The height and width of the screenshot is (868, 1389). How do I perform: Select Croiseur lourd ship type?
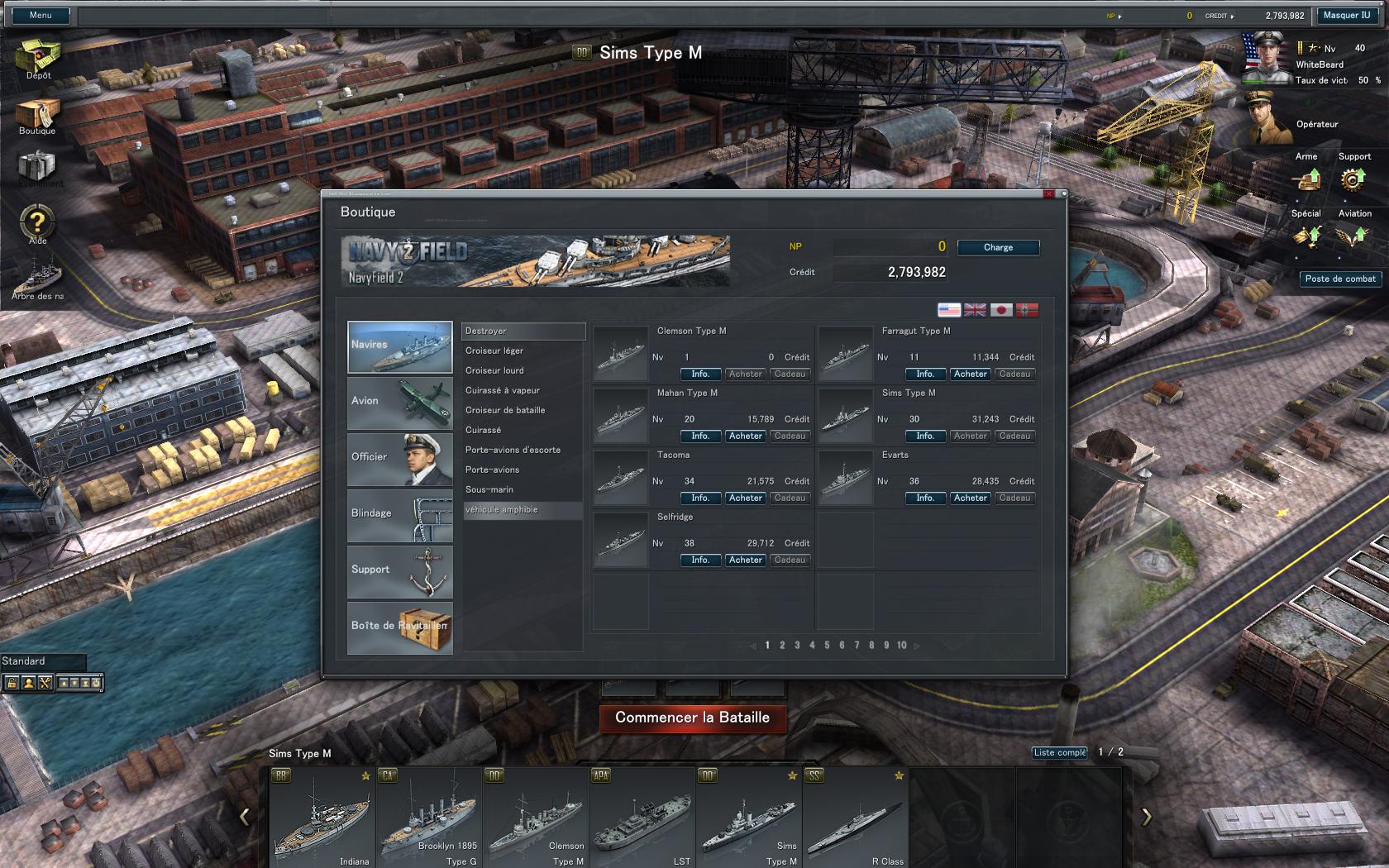[x=523, y=370]
